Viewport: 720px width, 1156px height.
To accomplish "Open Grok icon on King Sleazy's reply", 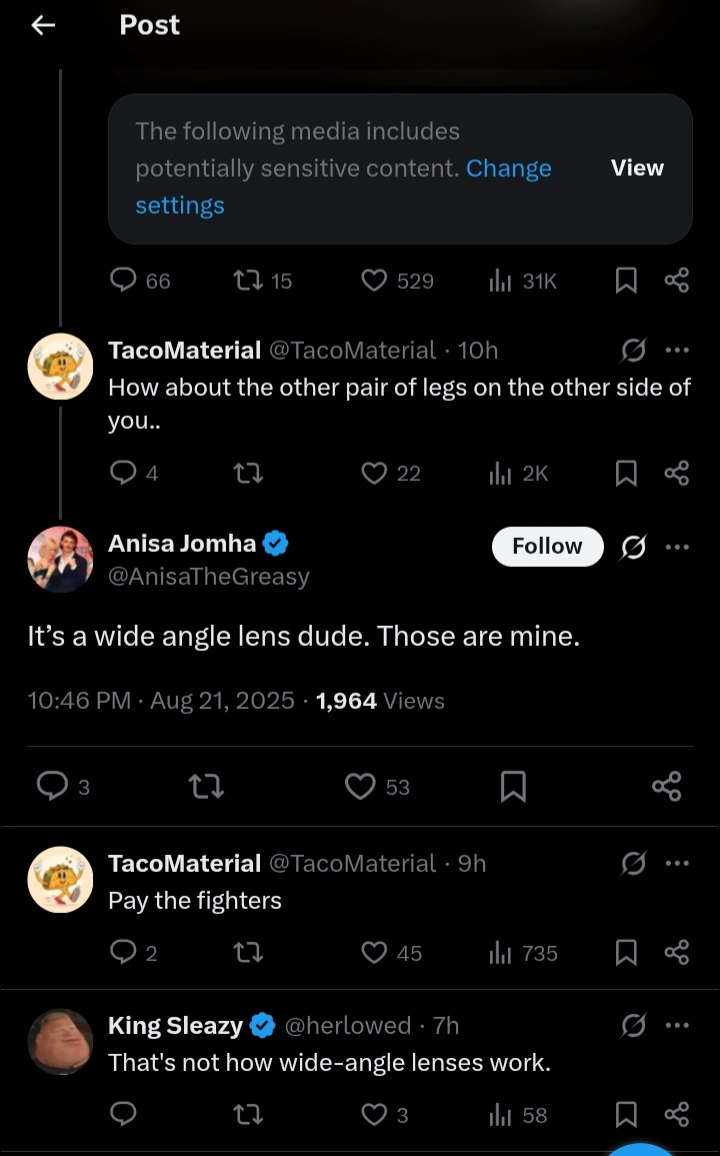I will point(633,1026).
